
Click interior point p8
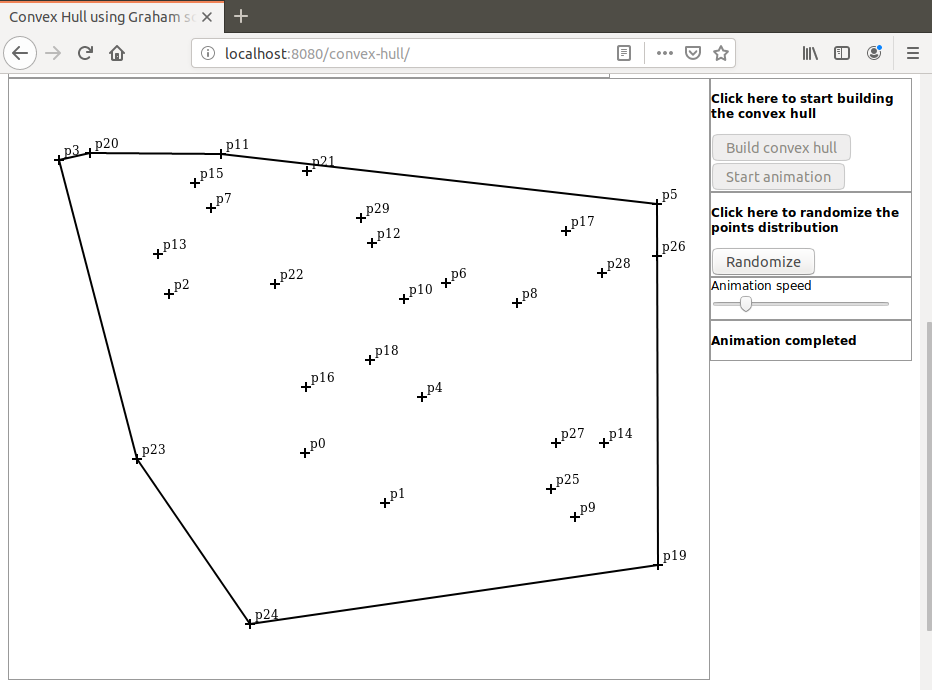517,303
